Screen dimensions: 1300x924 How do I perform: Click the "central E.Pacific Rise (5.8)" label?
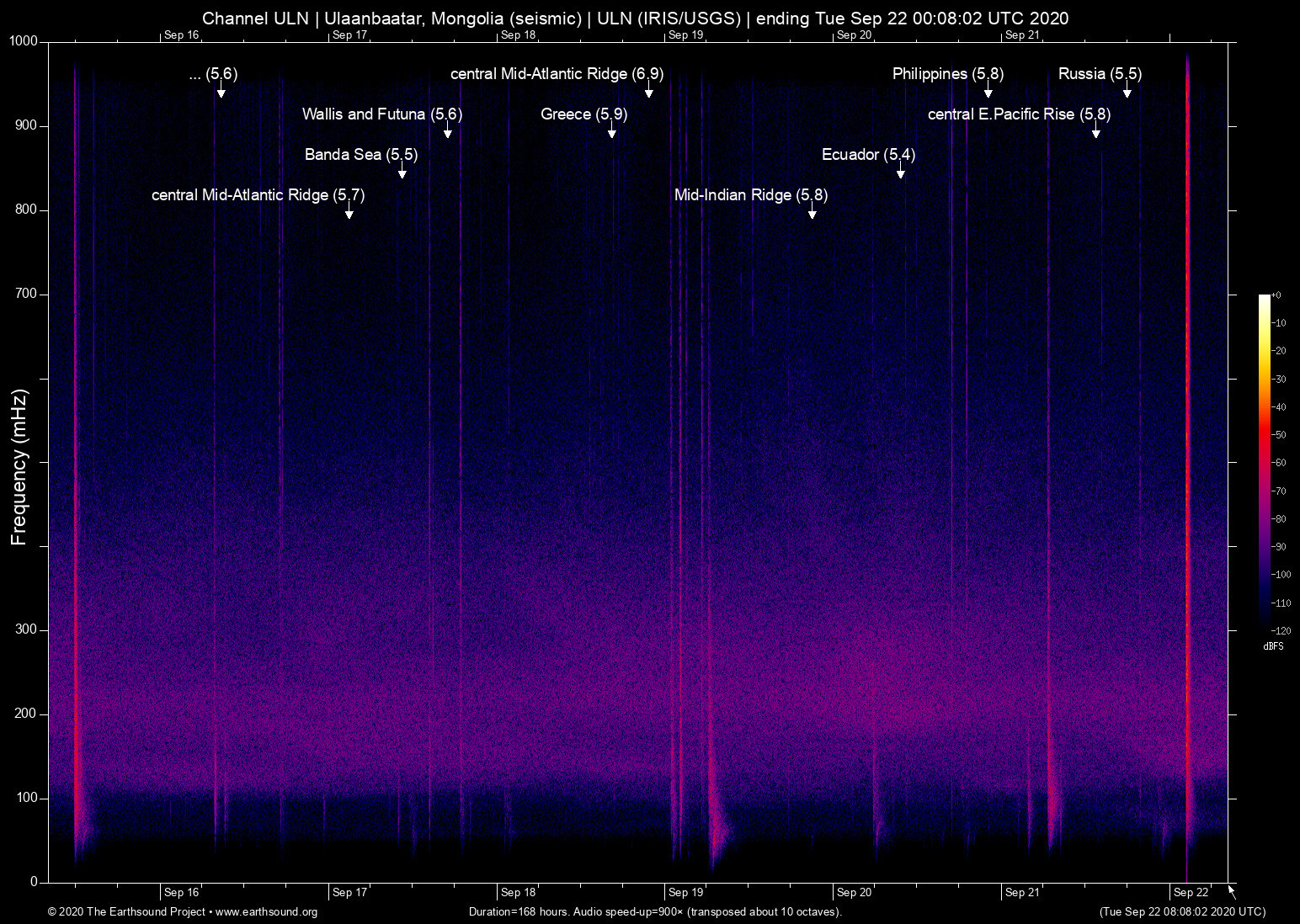coord(1020,114)
